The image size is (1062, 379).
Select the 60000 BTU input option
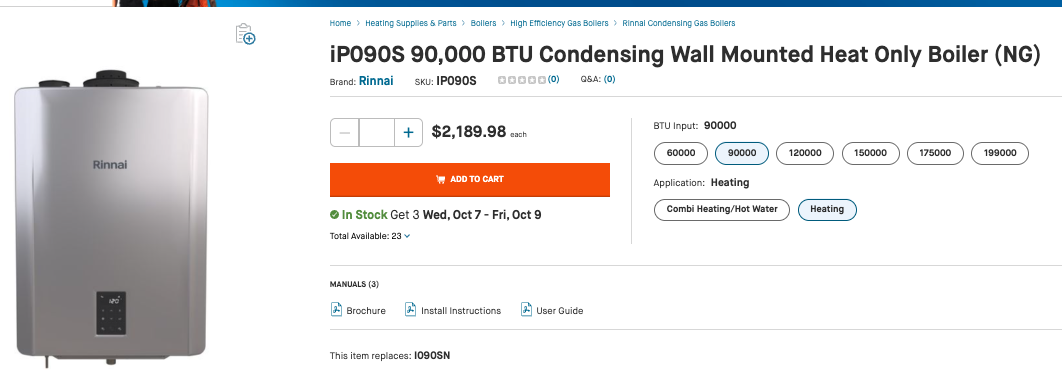click(x=681, y=153)
